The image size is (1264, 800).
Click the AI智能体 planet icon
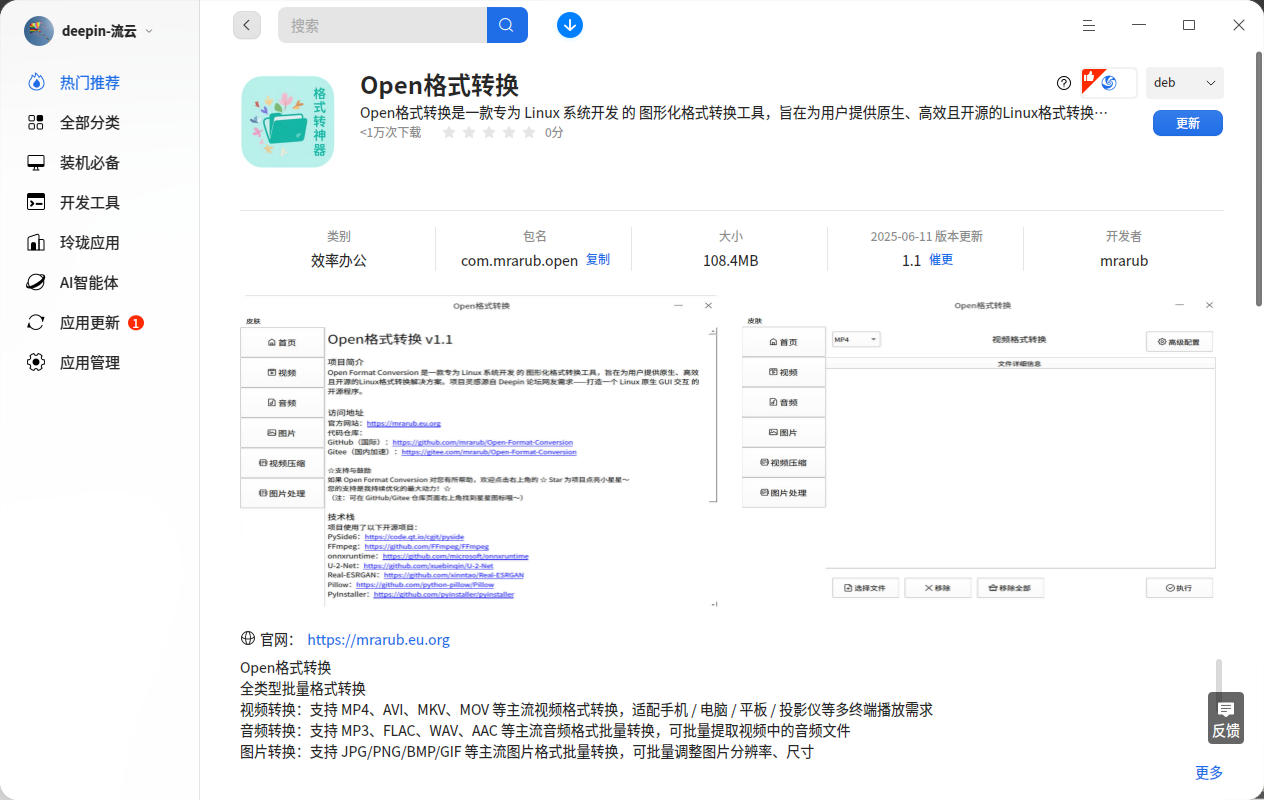(x=36, y=282)
